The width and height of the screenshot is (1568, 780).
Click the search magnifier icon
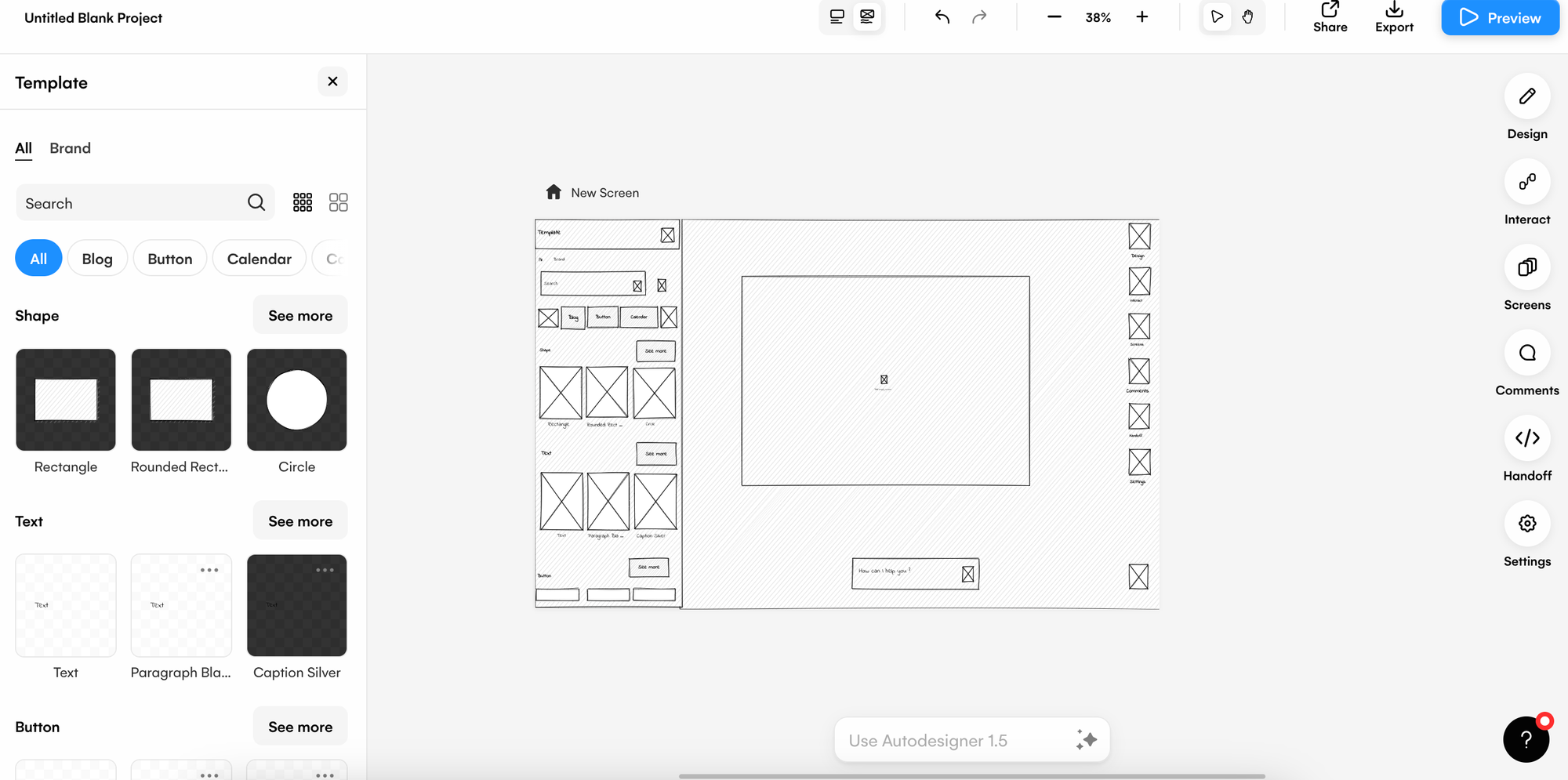[x=256, y=202]
